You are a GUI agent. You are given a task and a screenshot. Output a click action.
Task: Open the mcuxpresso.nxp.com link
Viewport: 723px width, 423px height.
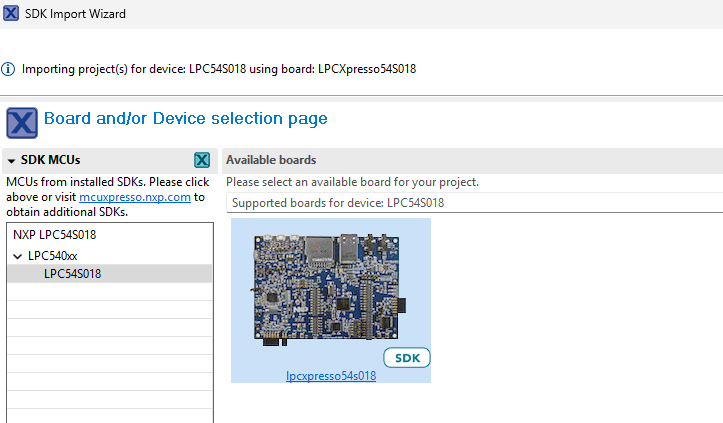point(135,197)
